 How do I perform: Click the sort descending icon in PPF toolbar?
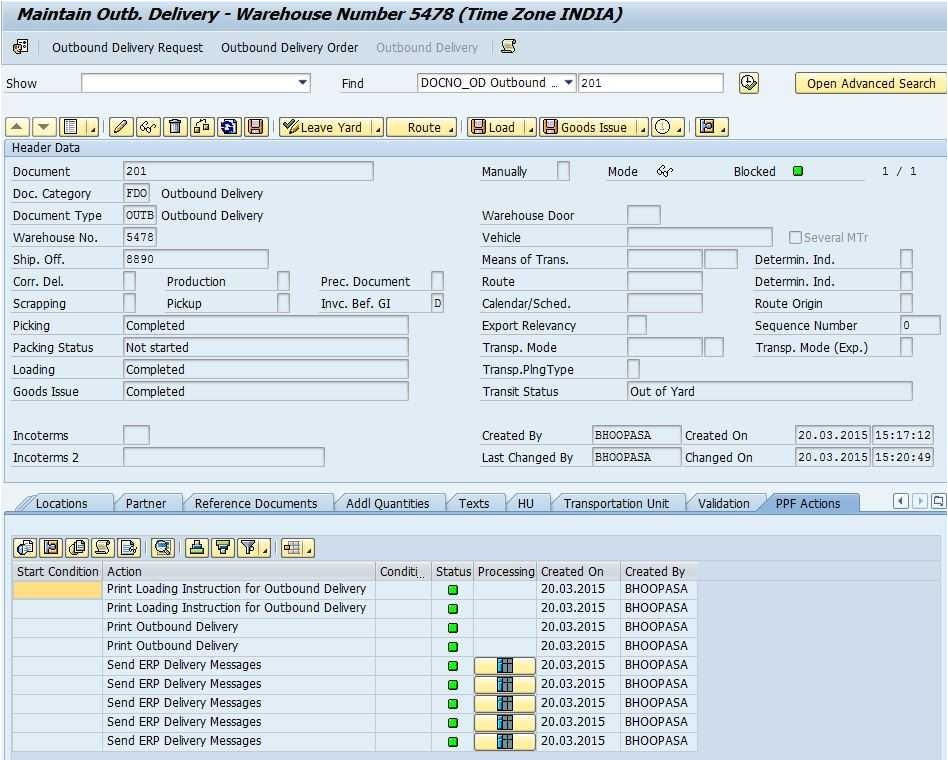tap(223, 548)
